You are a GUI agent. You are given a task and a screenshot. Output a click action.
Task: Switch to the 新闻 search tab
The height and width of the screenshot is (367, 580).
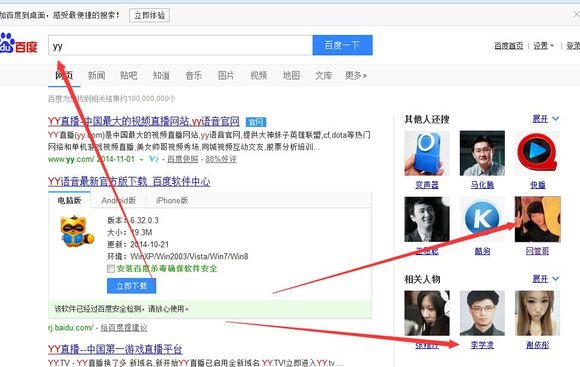point(97,75)
